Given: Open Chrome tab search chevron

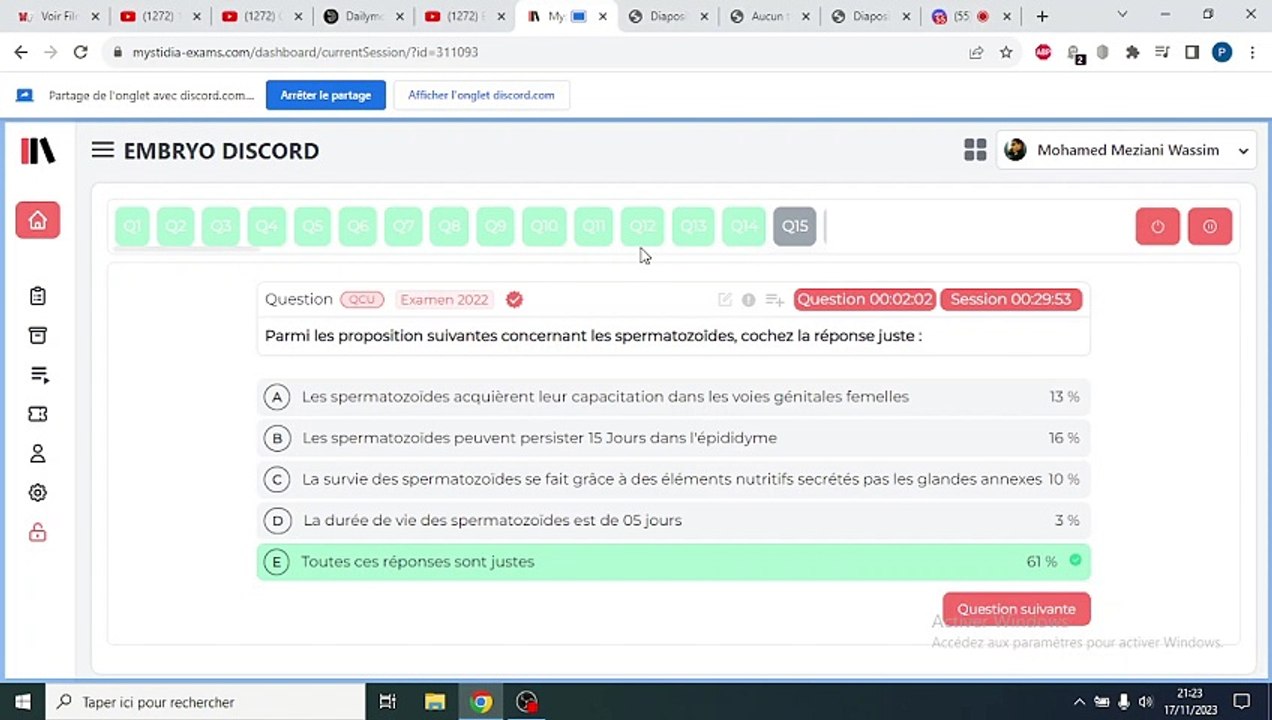Looking at the screenshot, I should pyautogui.click(x=1122, y=15).
